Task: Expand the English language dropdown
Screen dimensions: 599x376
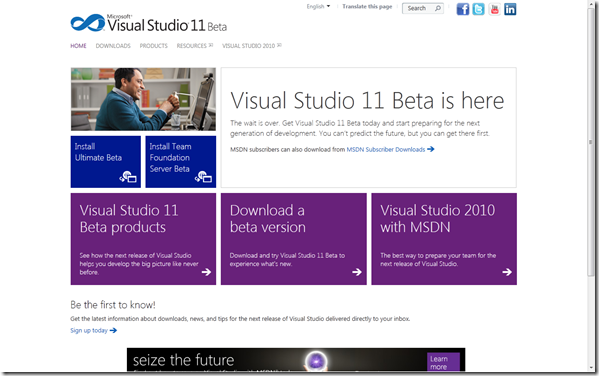Action: (x=318, y=6)
